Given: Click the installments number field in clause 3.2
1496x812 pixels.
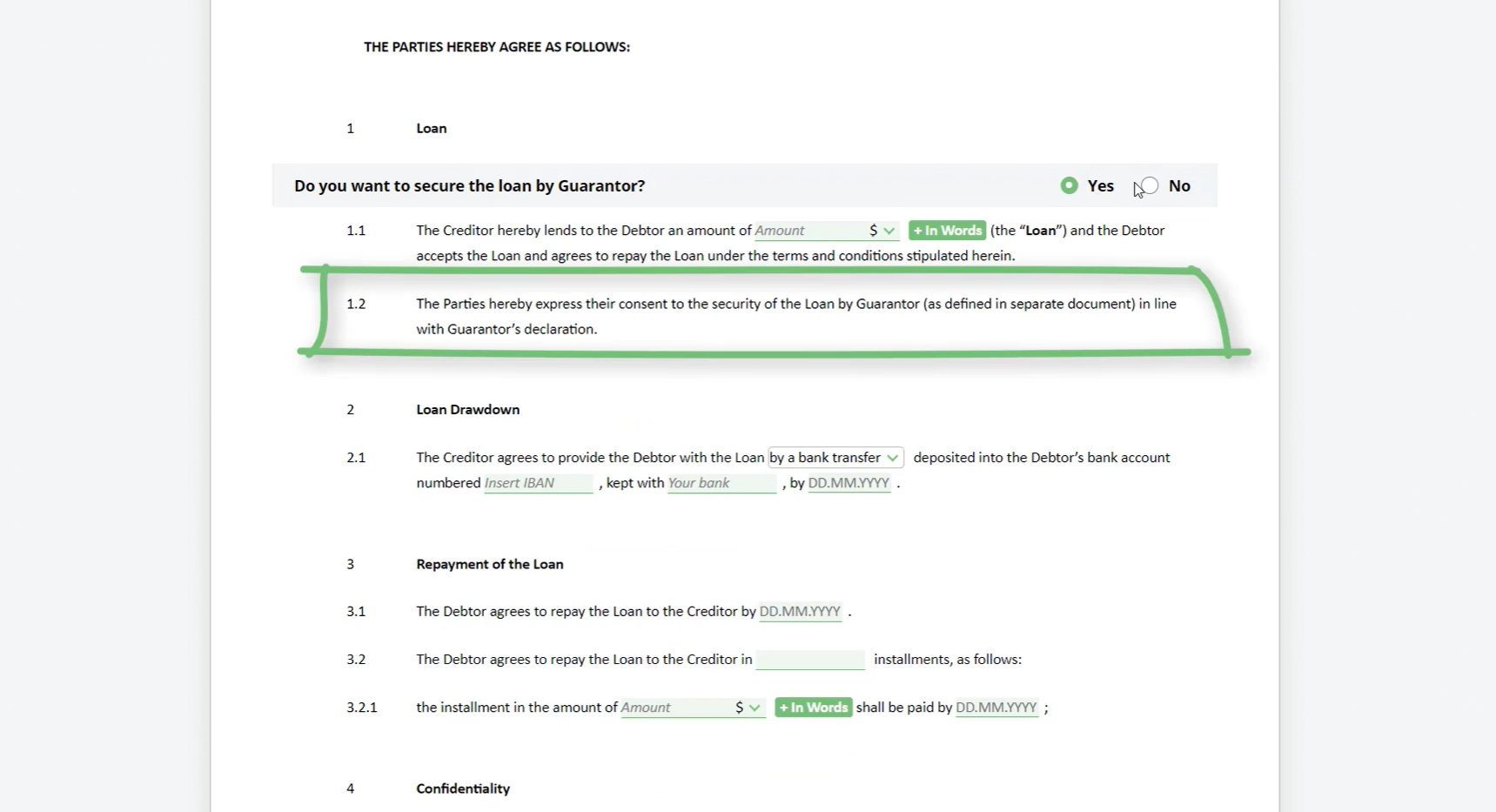Looking at the screenshot, I should click(810, 660).
